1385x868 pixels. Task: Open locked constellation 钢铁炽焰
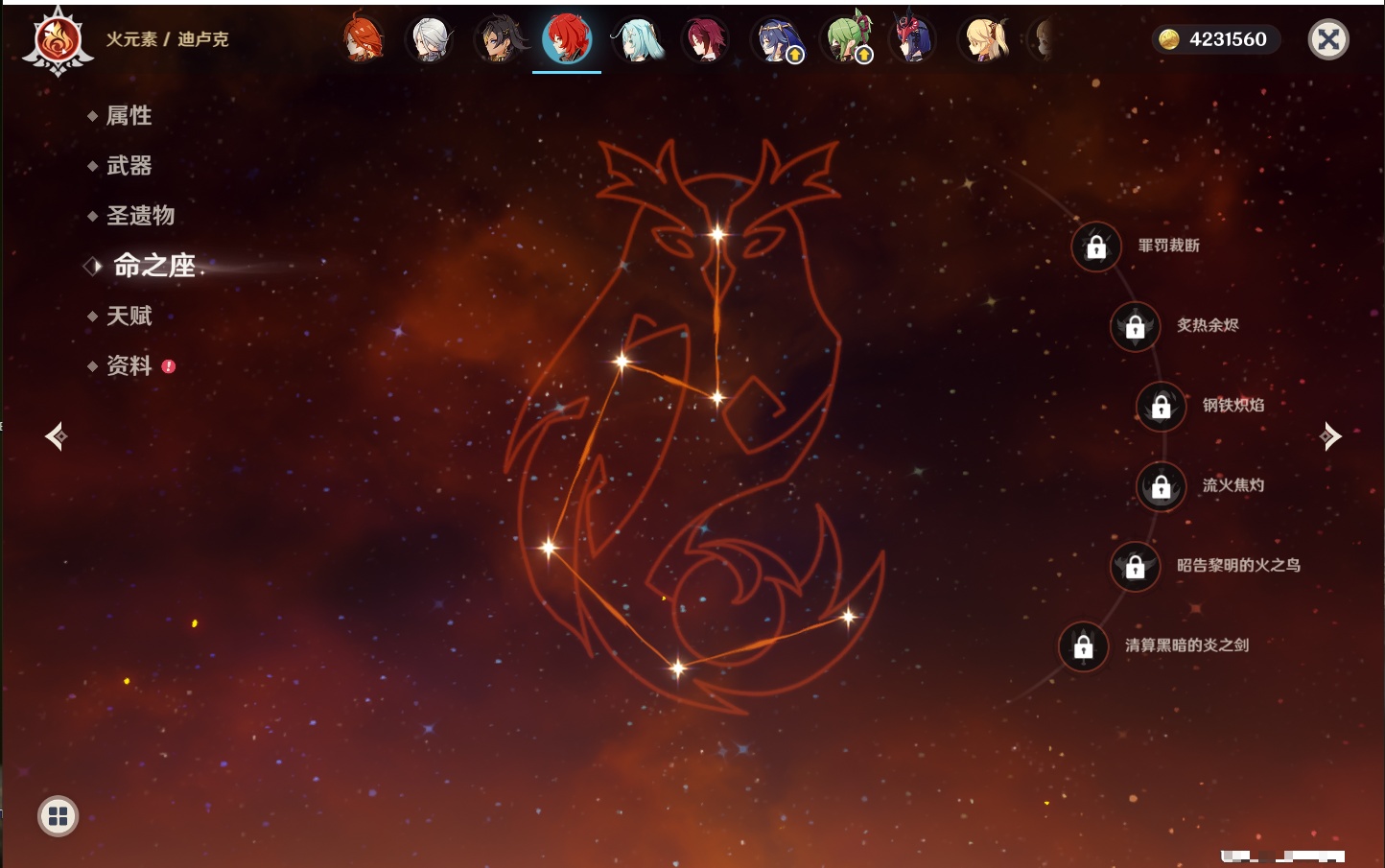click(x=1162, y=406)
